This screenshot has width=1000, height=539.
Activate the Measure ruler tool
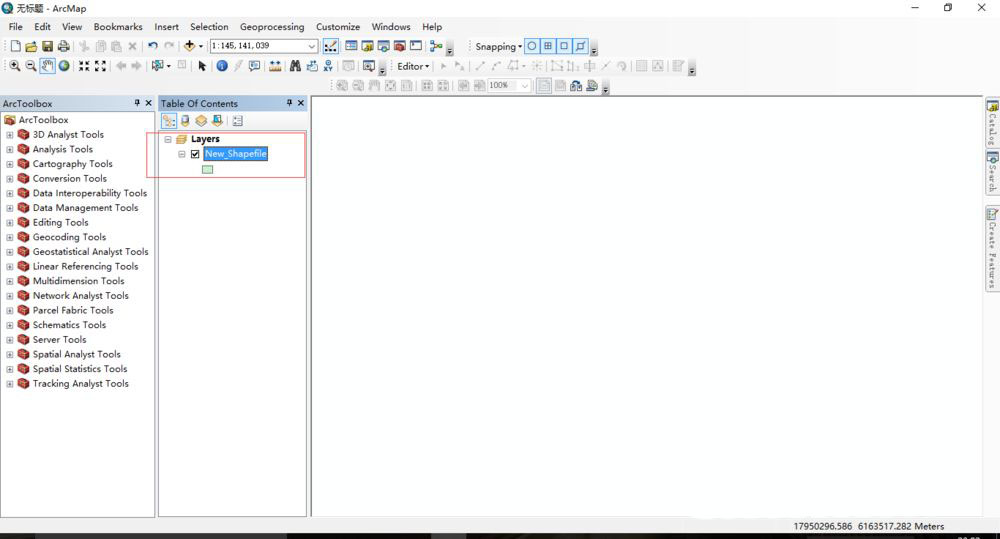click(x=275, y=66)
